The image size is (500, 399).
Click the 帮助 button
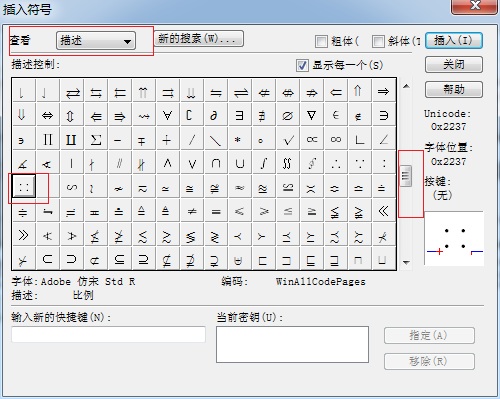click(x=454, y=89)
